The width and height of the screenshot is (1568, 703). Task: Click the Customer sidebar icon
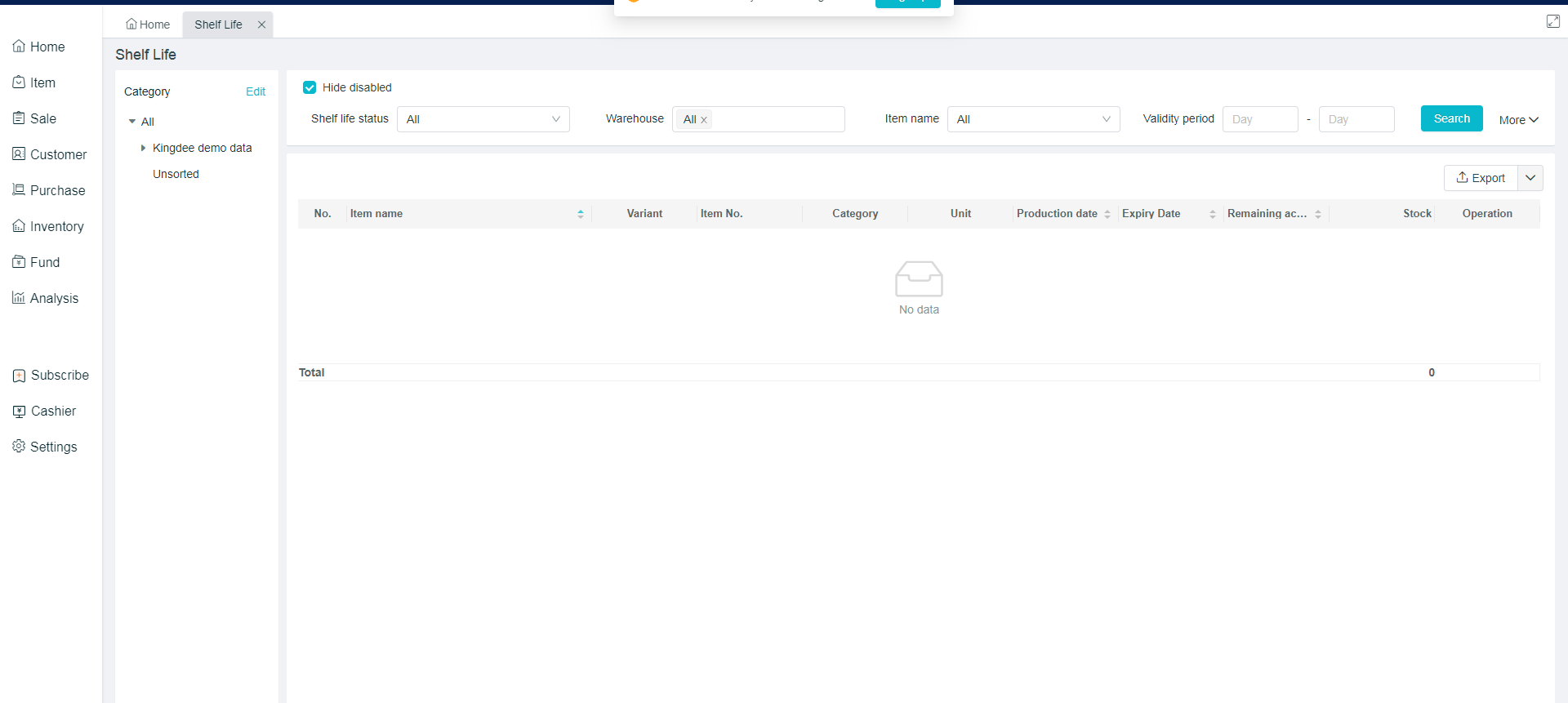click(19, 154)
